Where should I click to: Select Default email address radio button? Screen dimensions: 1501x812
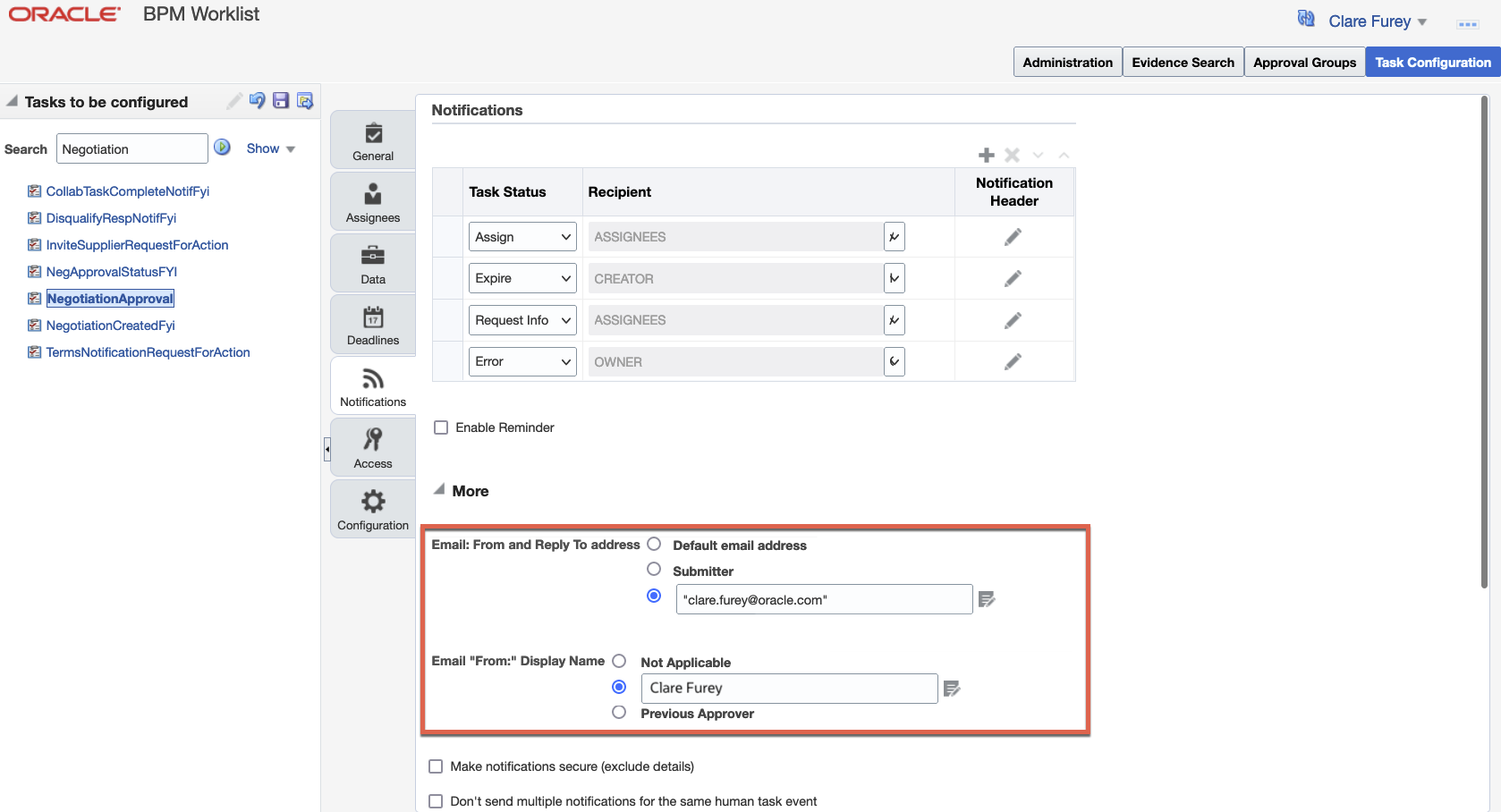(x=654, y=545)
